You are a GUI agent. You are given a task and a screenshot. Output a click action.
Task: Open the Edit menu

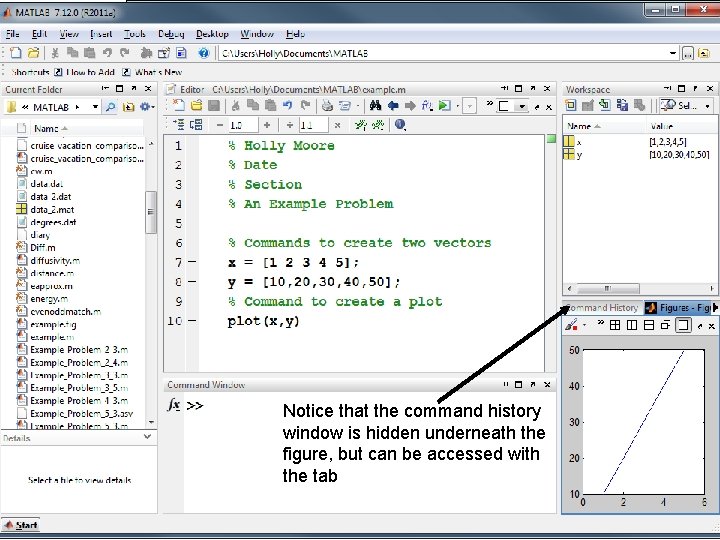tap(39, 34)
